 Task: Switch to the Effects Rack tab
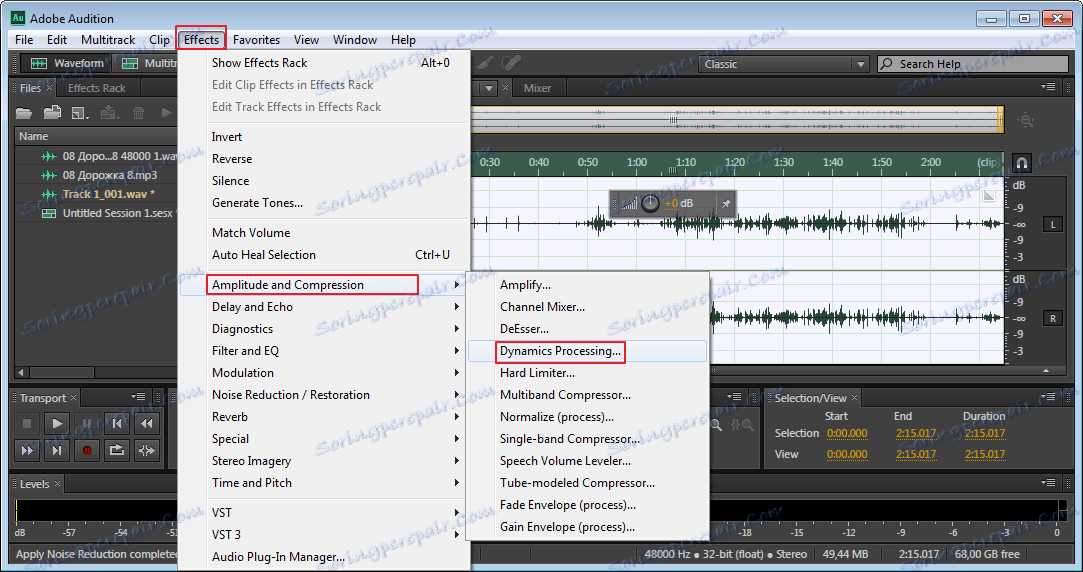click(97, 88)
